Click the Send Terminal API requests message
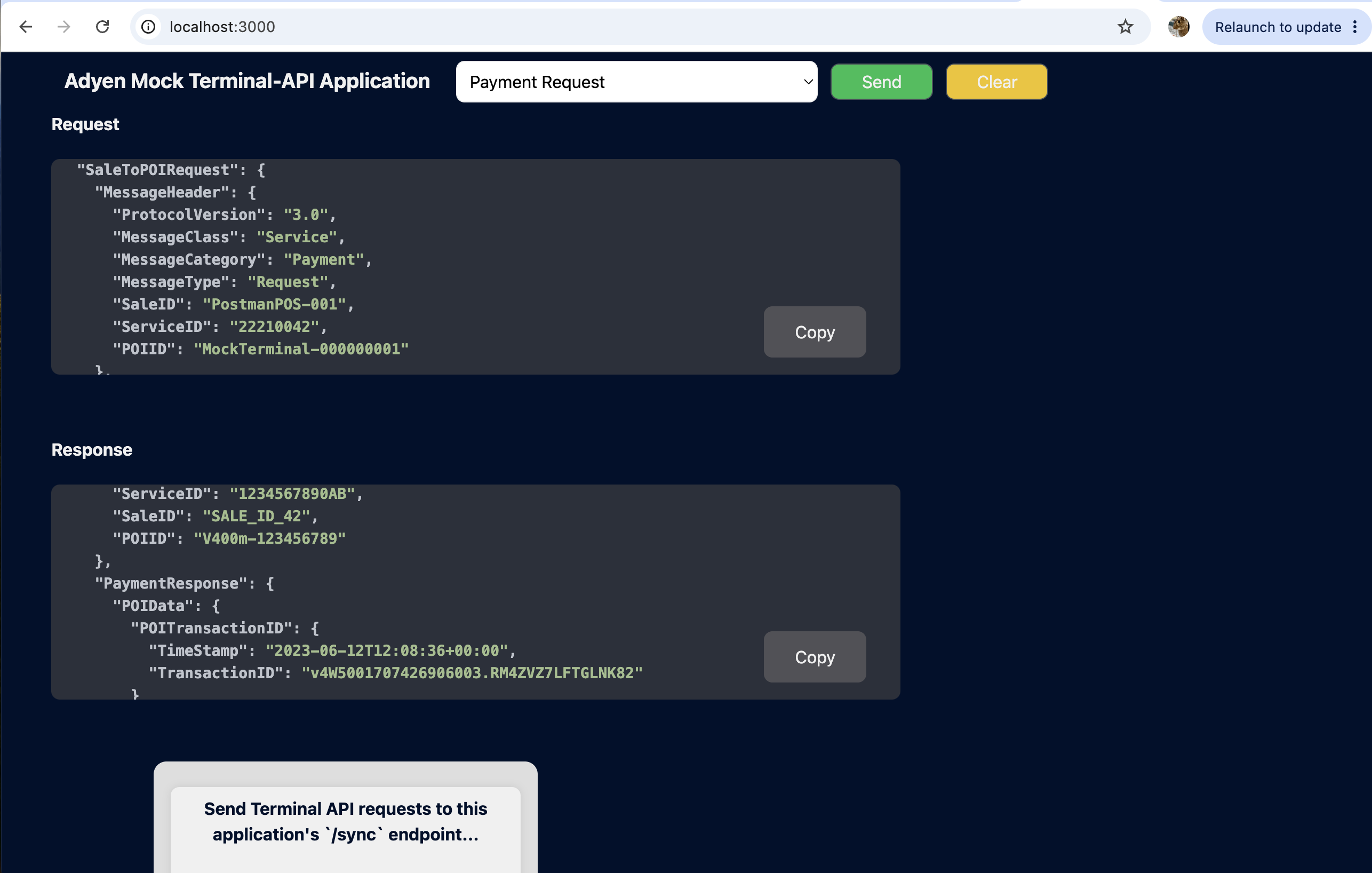This screenshot has height=873, width=1372. (345, 821)
